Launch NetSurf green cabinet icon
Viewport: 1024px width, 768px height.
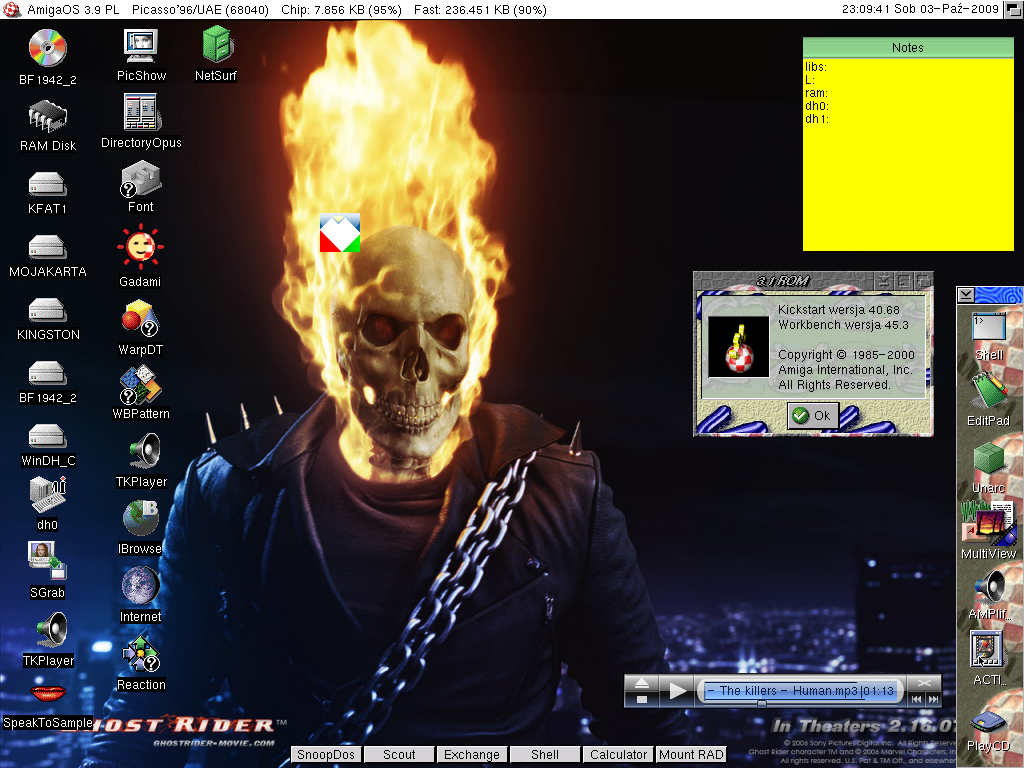tap(216, 44)
